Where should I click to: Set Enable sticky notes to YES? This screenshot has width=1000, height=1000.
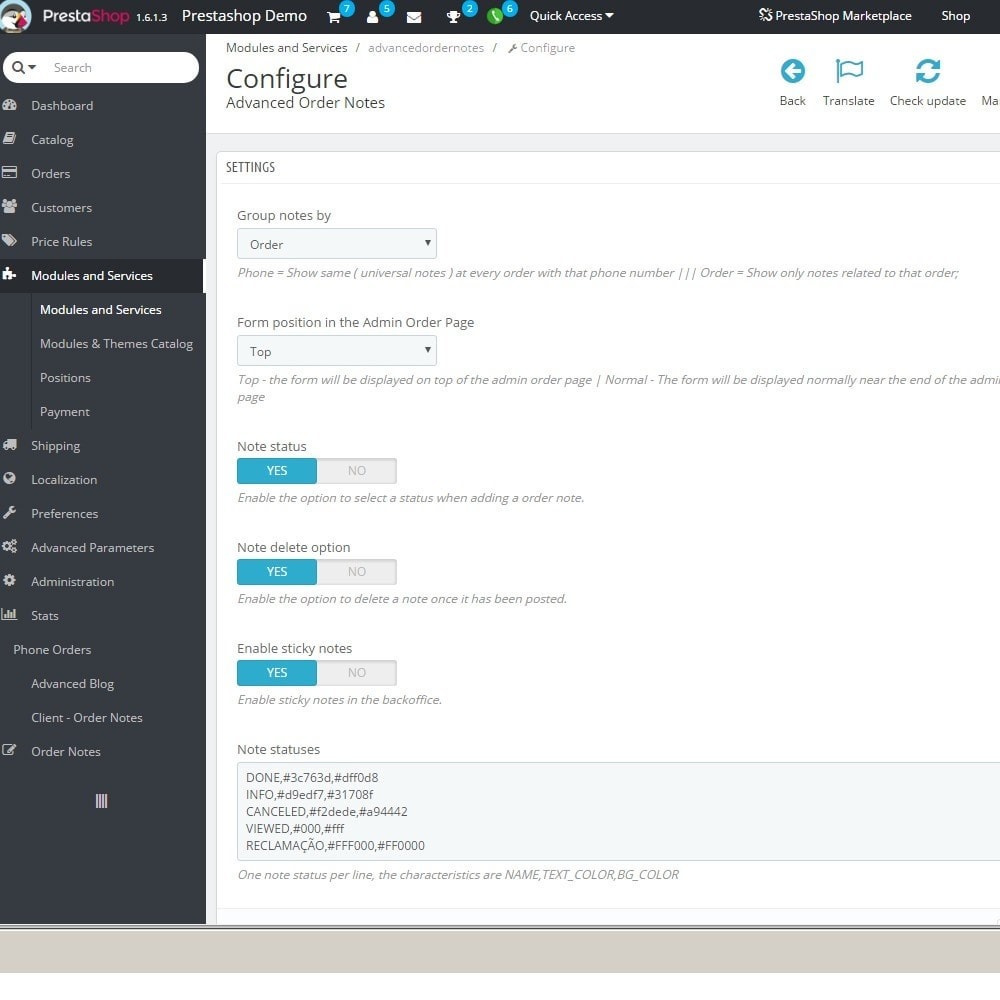pyautogui.click(x=277, y=673)
